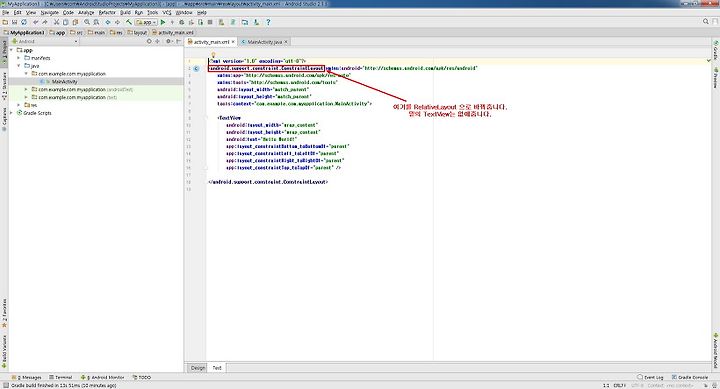720x389 pixels.
Task: Open the TODO tool window
Action: pos(141,377)
